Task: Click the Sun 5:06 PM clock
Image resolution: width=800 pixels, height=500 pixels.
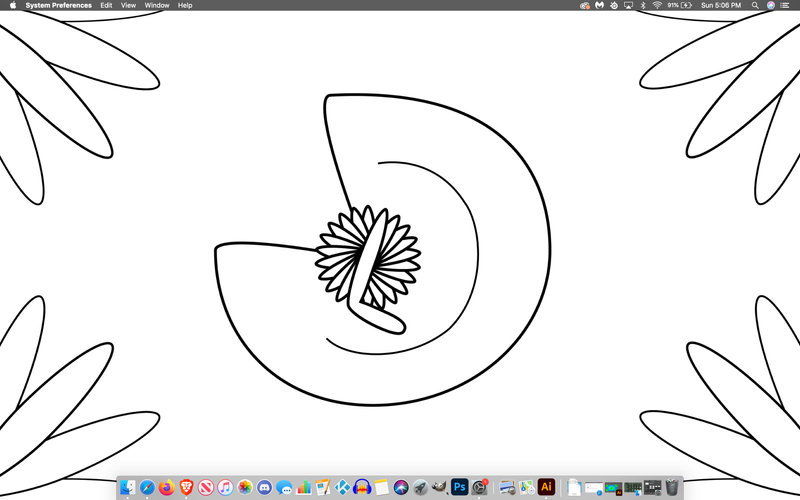Action: (x=721, y=5)
